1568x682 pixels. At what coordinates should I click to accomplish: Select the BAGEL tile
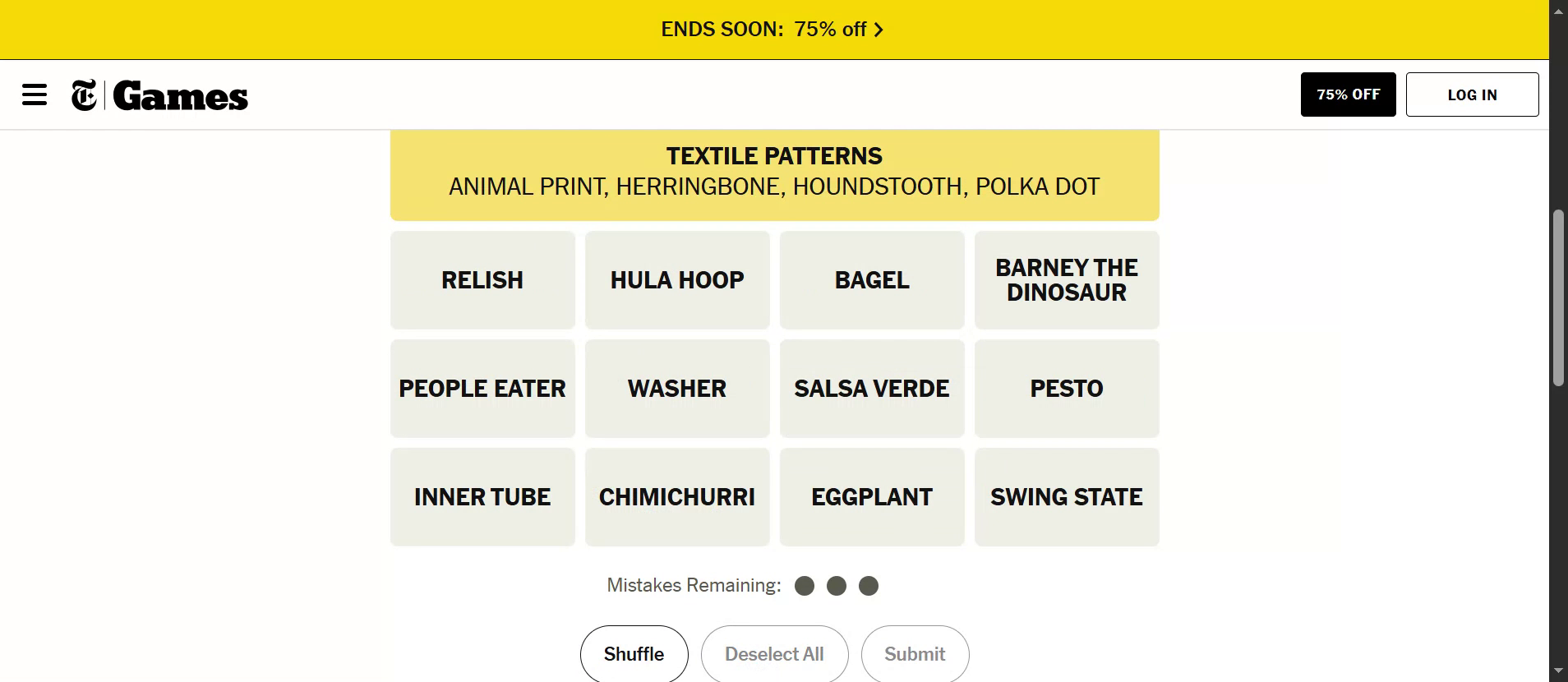[872, 280]
